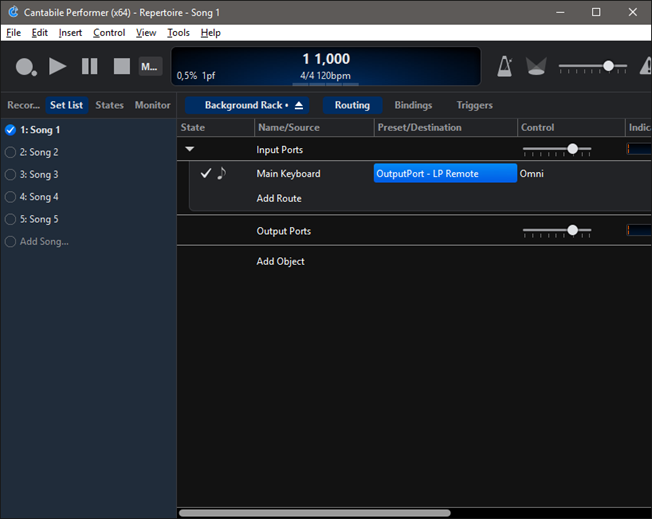The height and width of the screenshot is (519, 652).
Task: Click the Preset/Destination column header
Action: coord(445,128)
